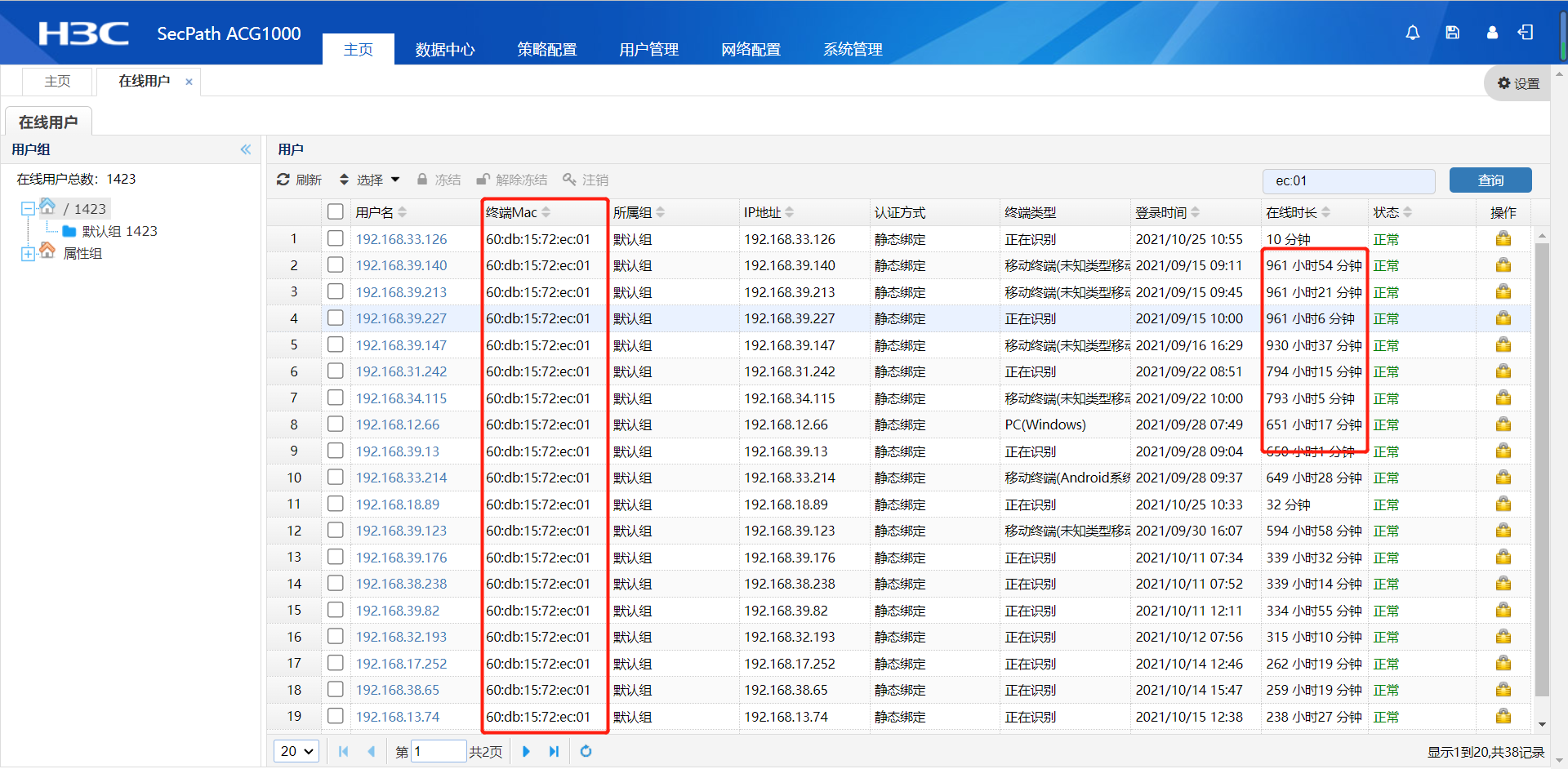The width and height of the screenshot is (1568, 769).
Task: Switch to the 主页 main navigation tab
Action: (359, 49)
